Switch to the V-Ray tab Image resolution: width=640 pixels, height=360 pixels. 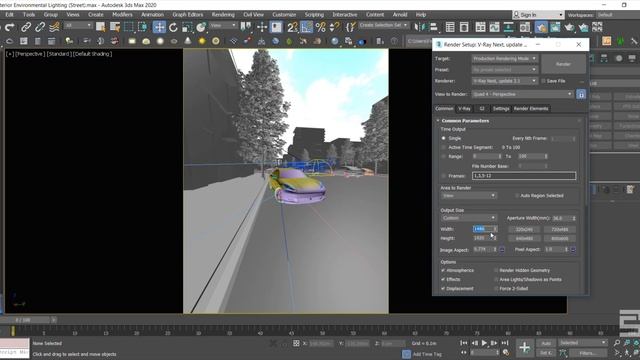pyautogui.click(x=464, y=109)
